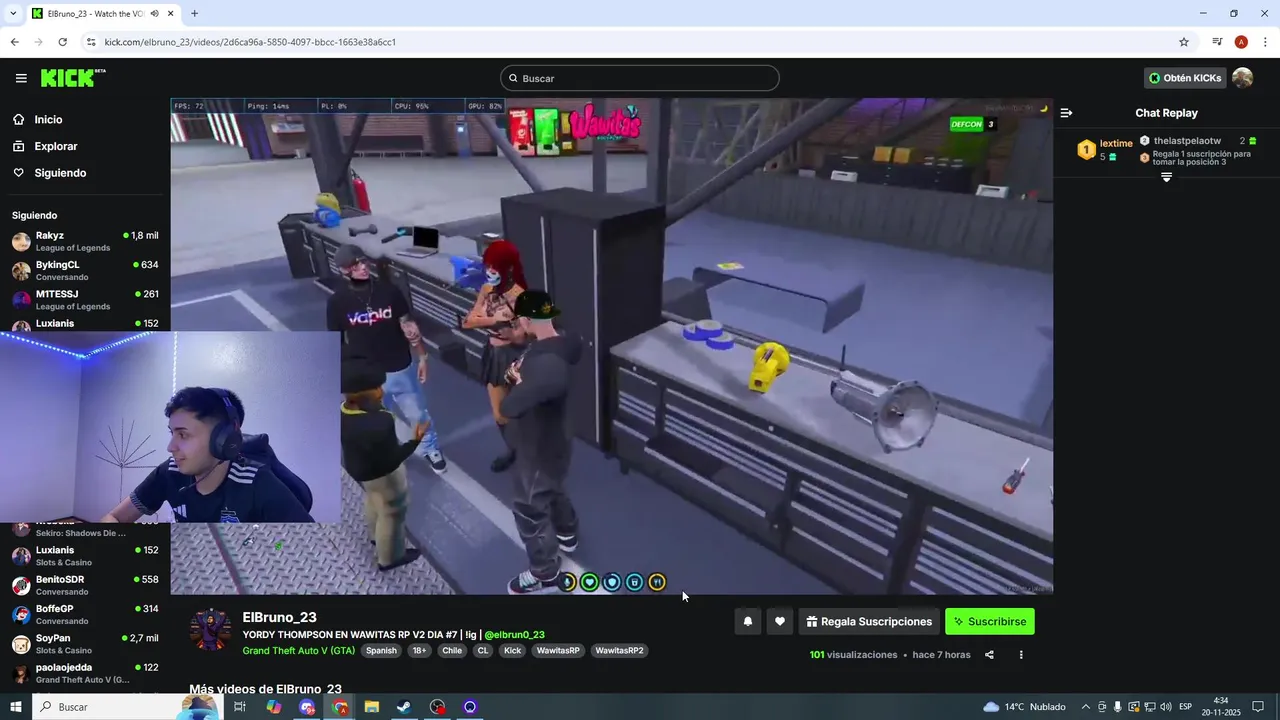Switch the ESP keyboard language

tap(1186, 707)
